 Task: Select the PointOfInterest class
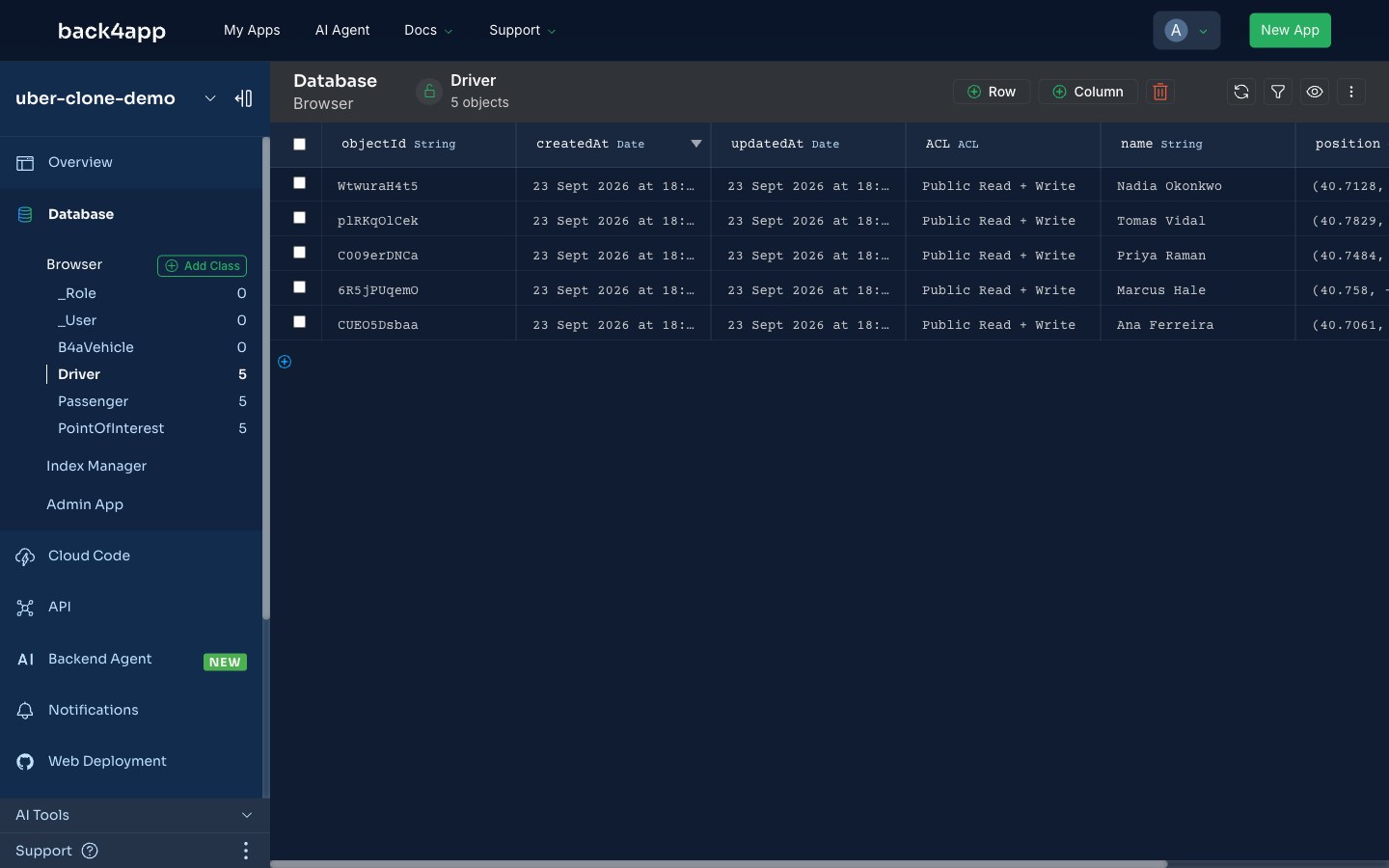coord(111,428)
